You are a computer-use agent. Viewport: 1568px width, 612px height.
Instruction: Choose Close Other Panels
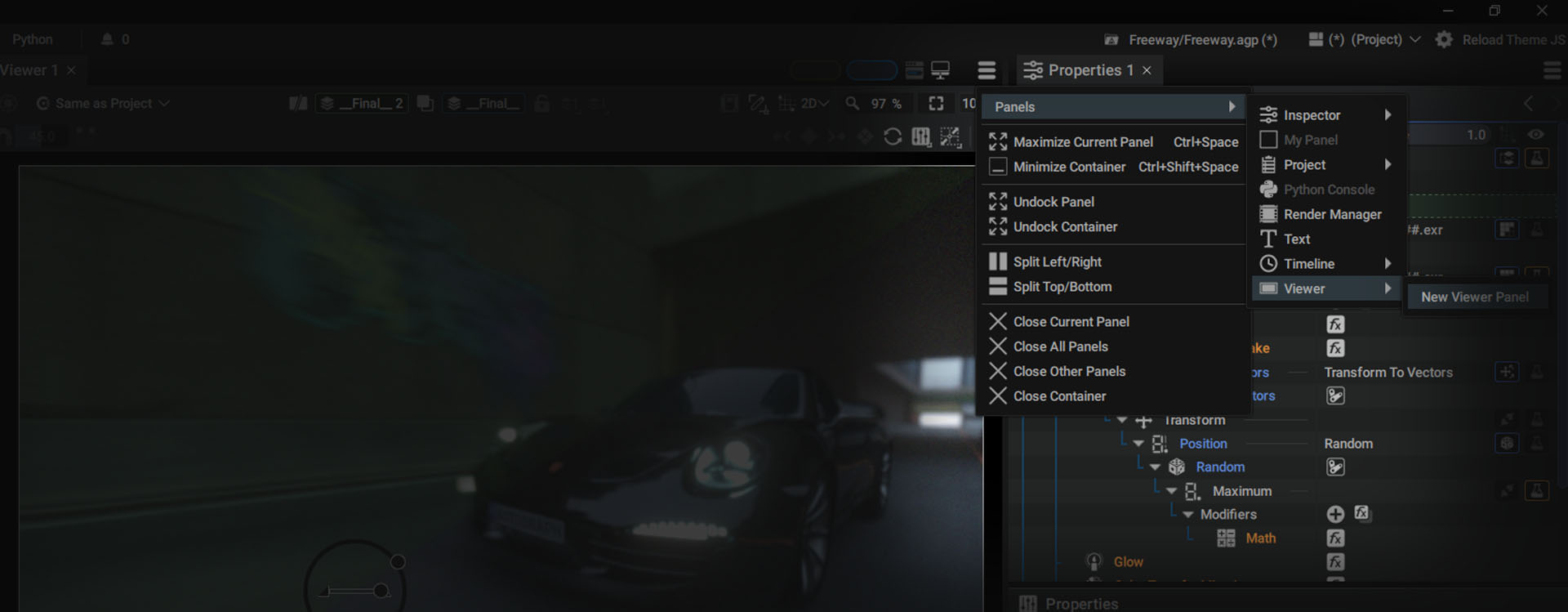pos(1113,371)
